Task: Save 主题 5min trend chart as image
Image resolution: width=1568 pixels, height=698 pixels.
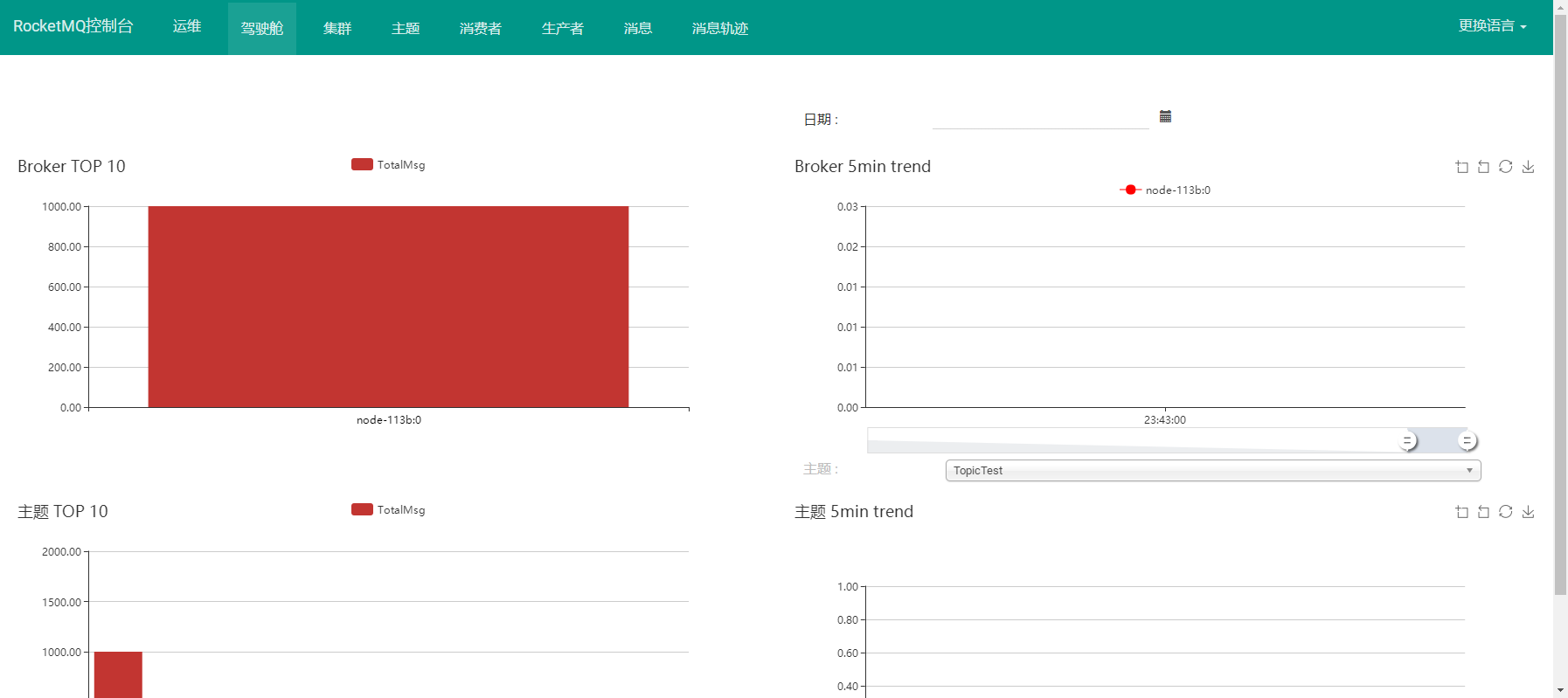Action: coord(1528,512)
